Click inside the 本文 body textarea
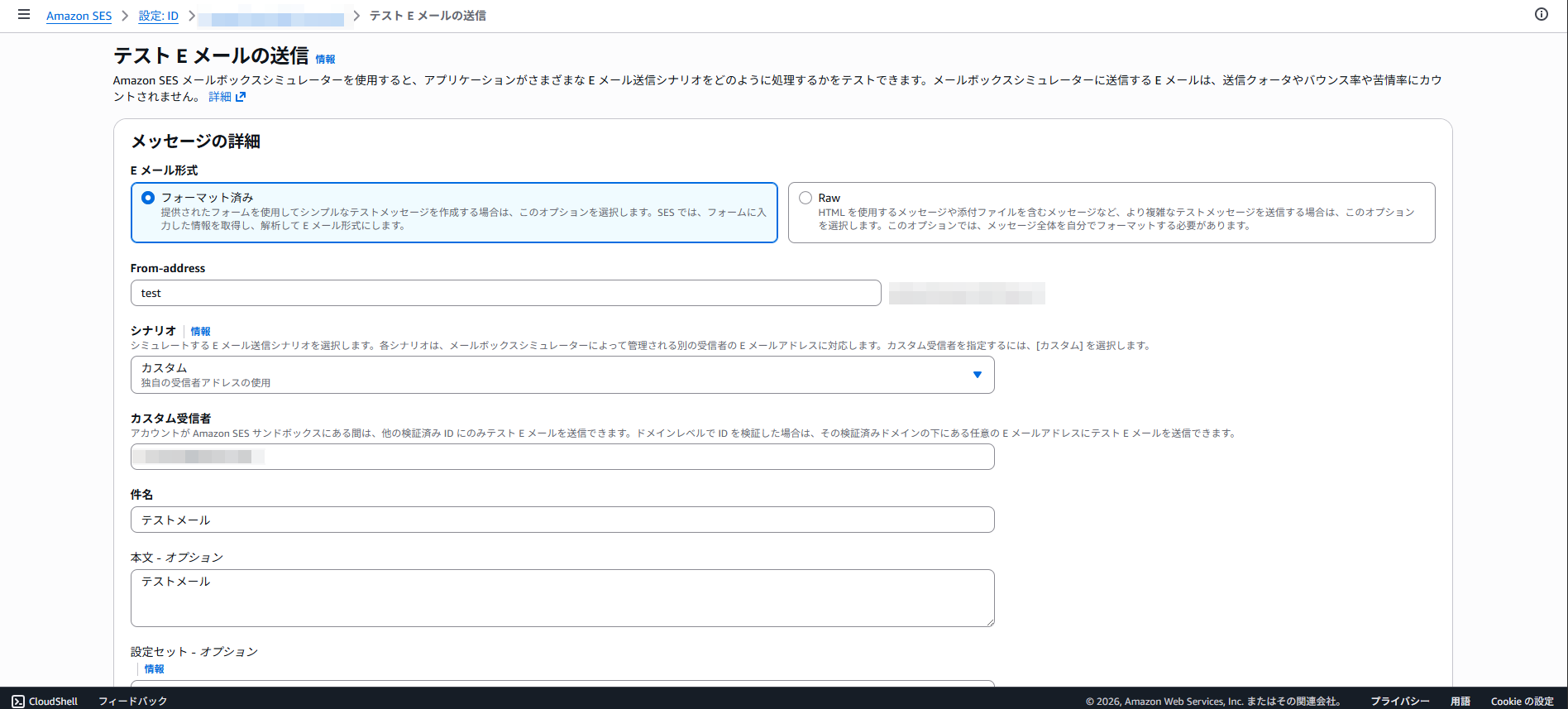The image size is (1568, 709). [562, 597]
